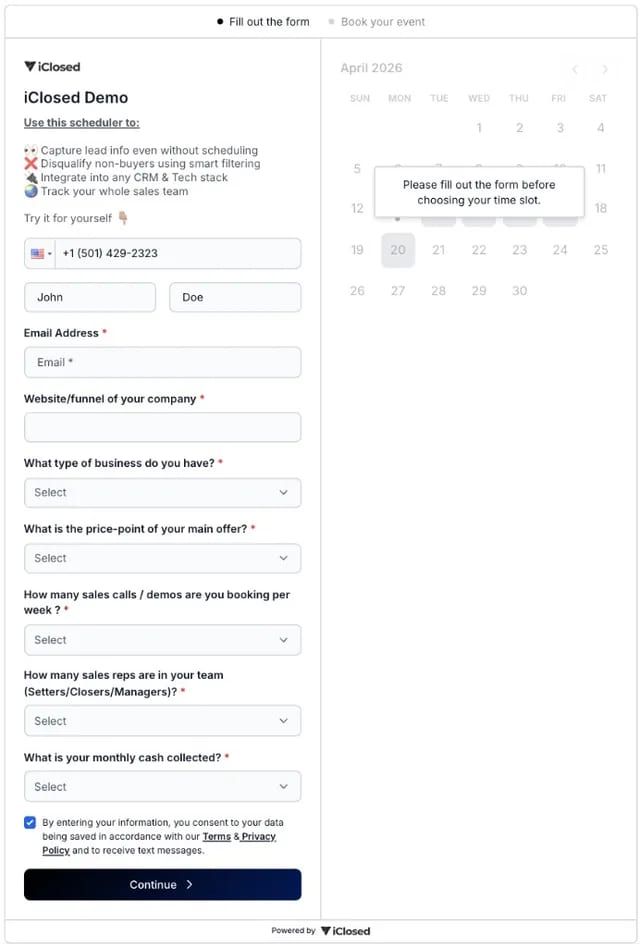
Task: Open the Terms link
Action: [217, 835]
